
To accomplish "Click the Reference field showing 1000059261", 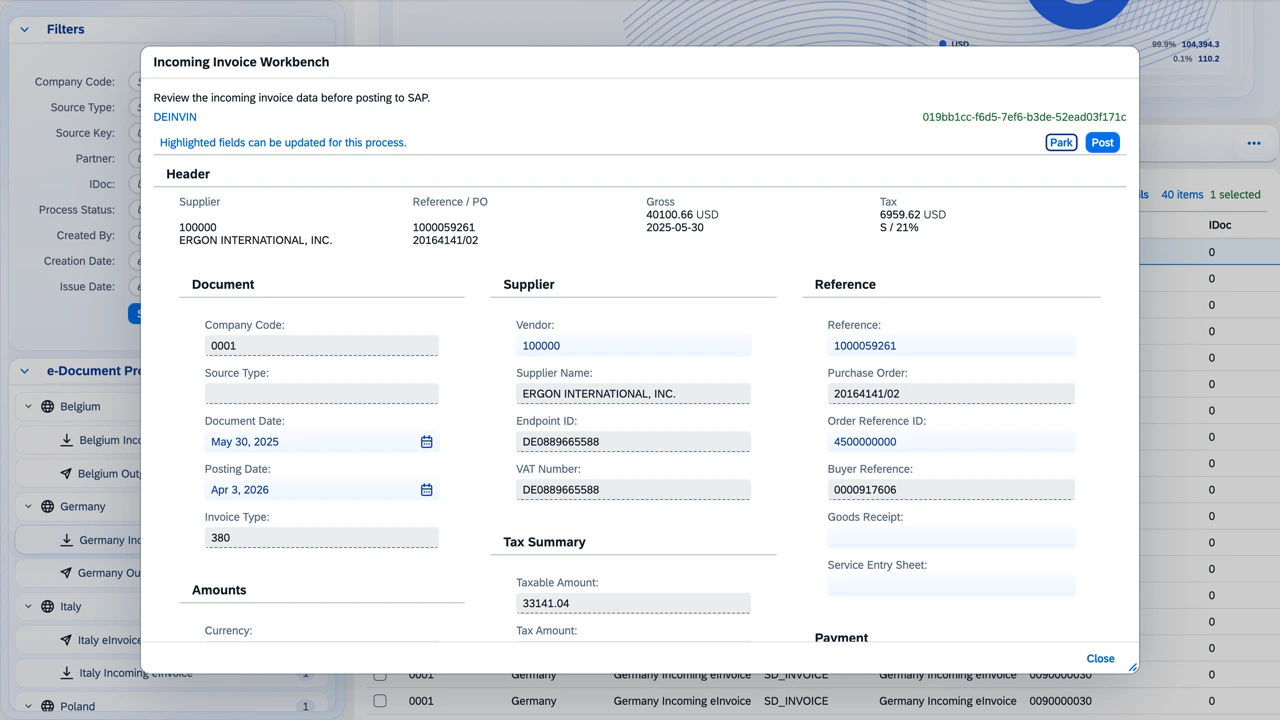I will [x=951, y=346].
